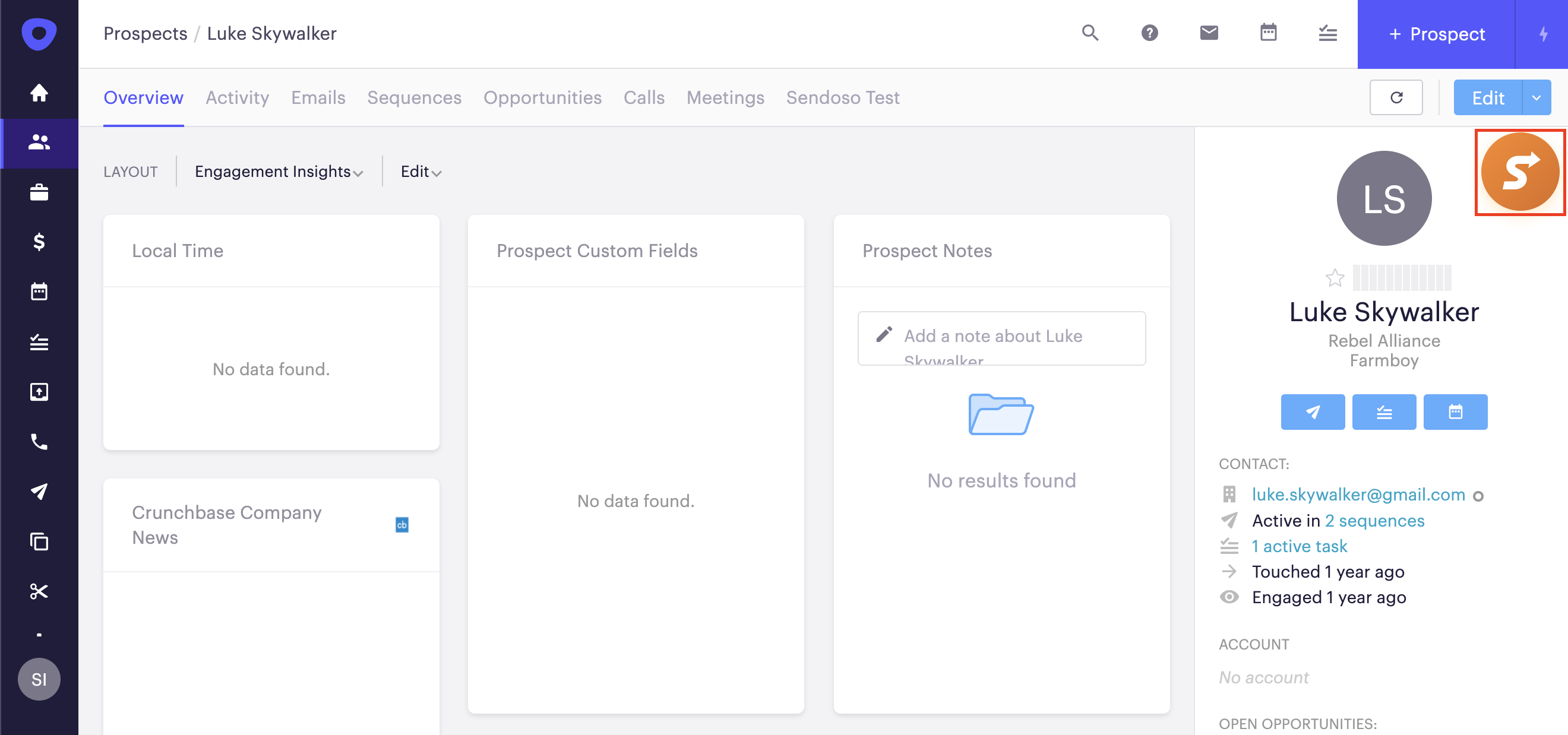Click the refresh button beside Edit

pyautogui.click(x=1396, y=98)
